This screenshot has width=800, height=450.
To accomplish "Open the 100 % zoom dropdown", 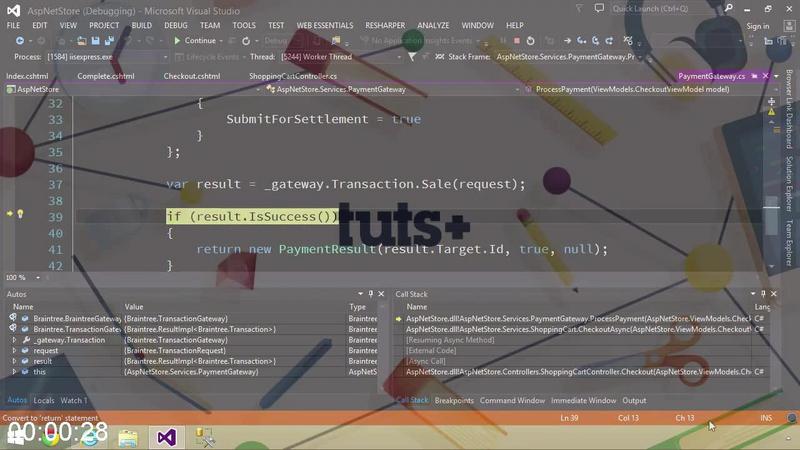I will [38, 278].
